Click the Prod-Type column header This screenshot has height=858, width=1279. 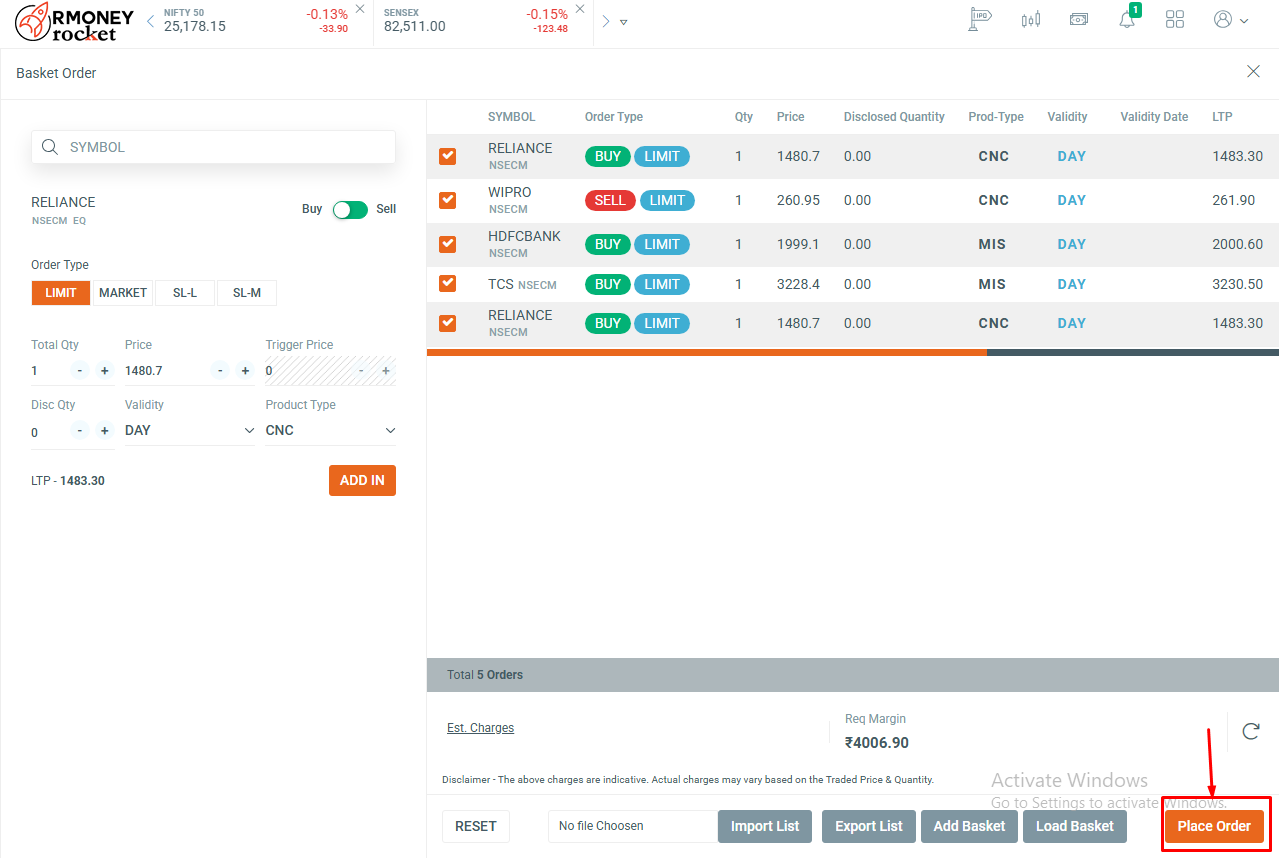(x=996, y=117)
